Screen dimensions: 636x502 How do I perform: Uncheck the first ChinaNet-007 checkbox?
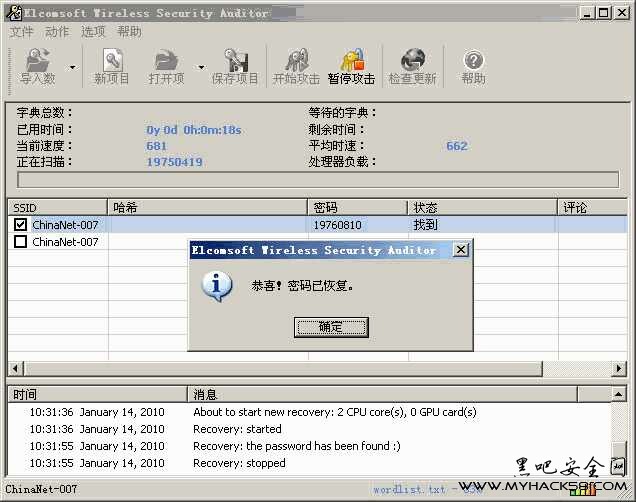pos(20,225)
